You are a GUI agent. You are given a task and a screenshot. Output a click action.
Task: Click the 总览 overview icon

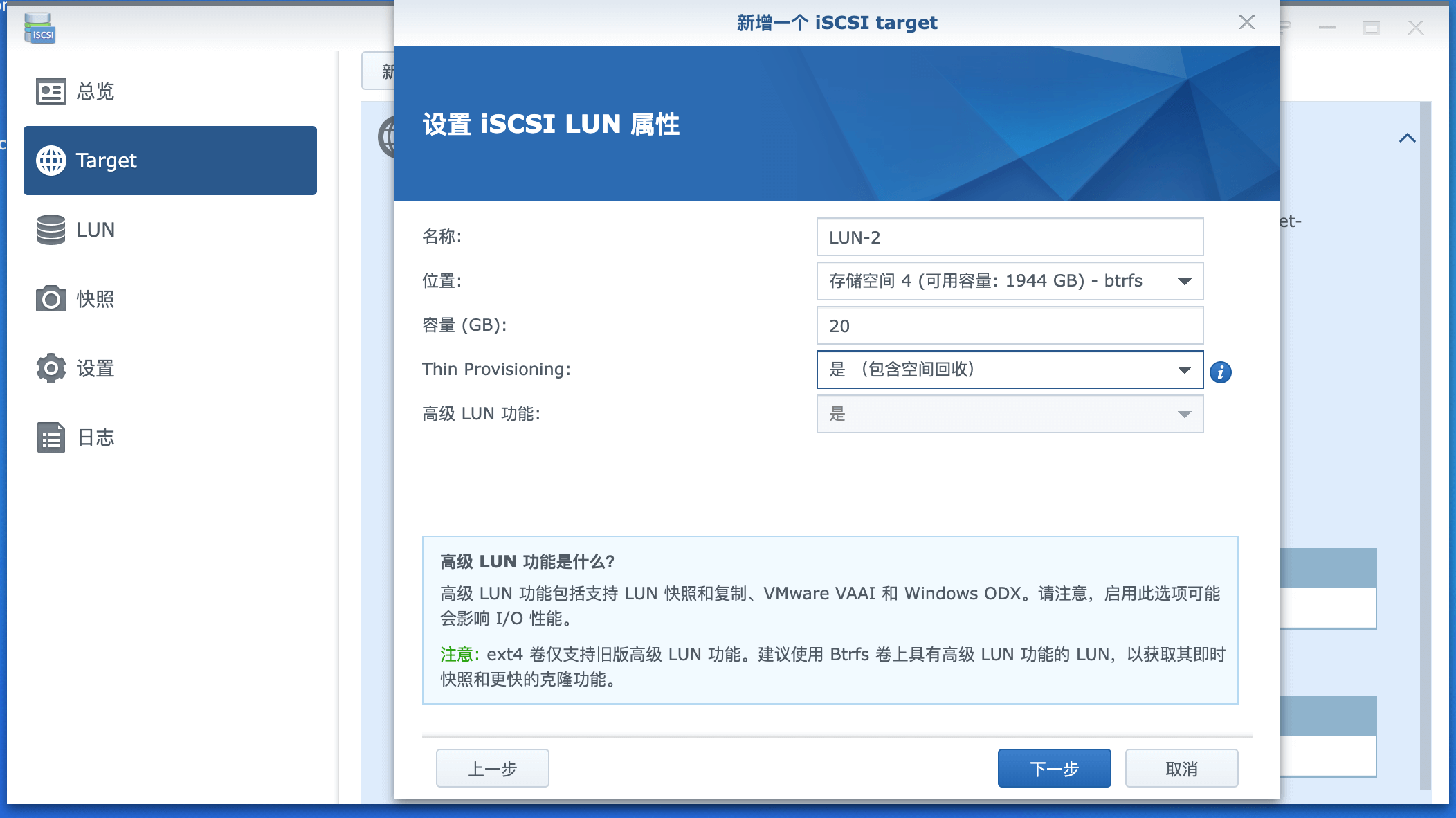point(51,91)
